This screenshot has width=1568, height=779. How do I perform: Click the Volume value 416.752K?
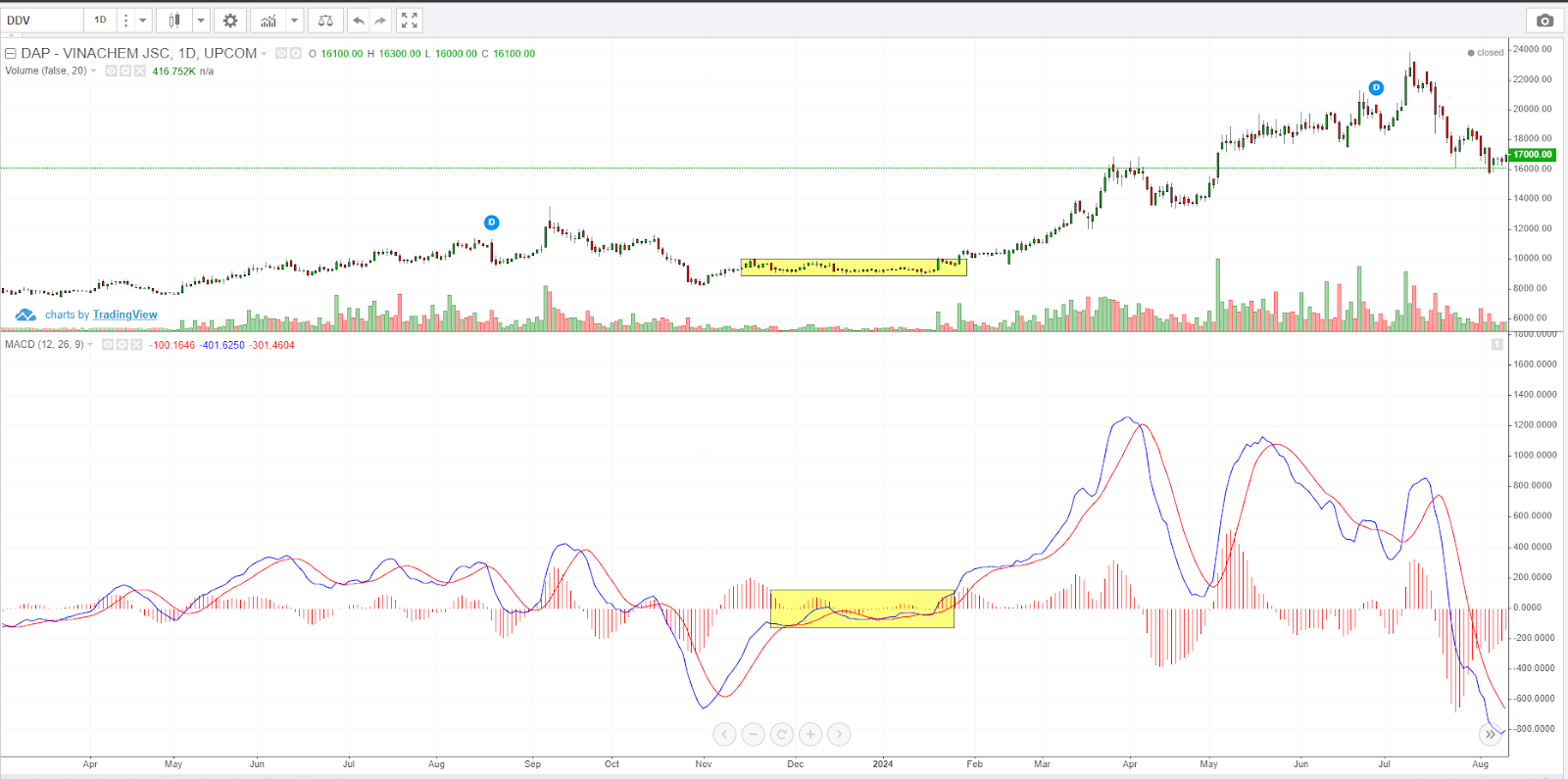(x=173, y=72)
